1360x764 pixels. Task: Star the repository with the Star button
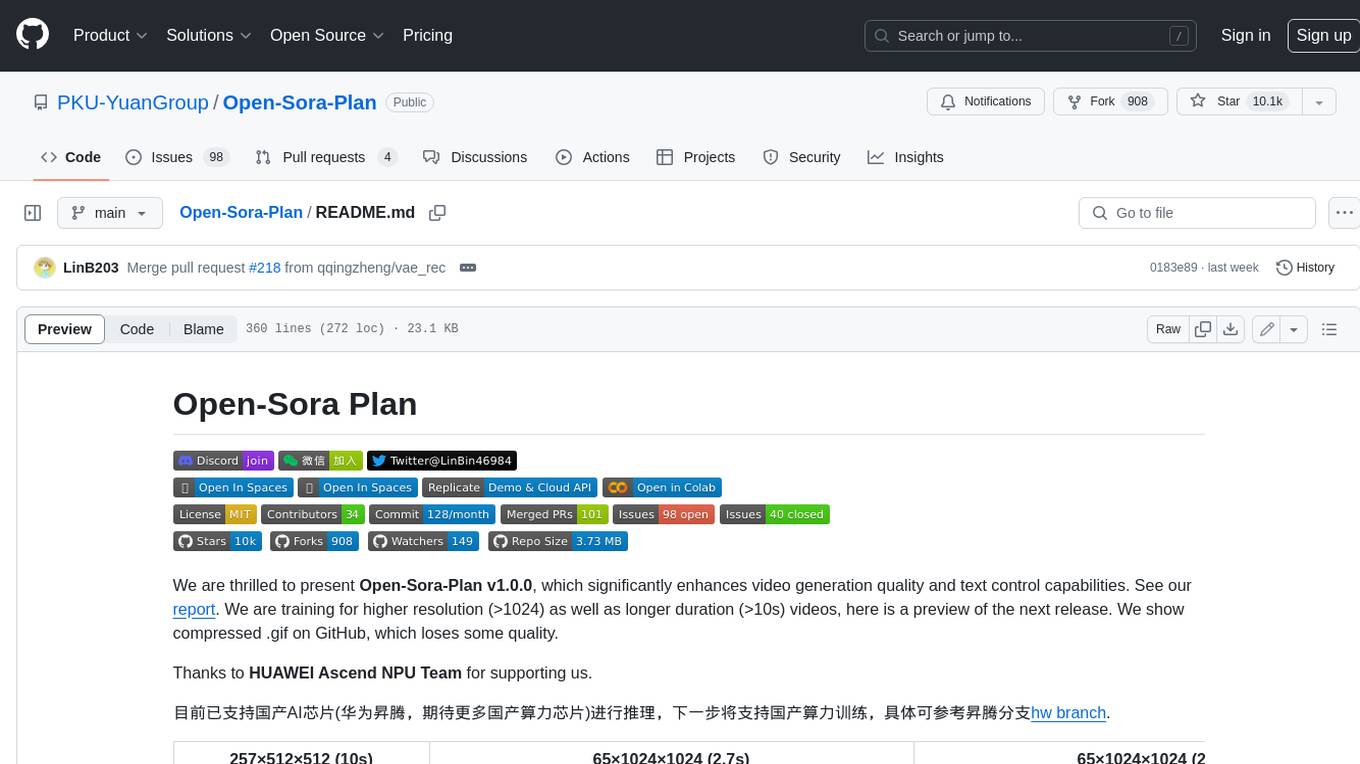[x=1239, y=102]
